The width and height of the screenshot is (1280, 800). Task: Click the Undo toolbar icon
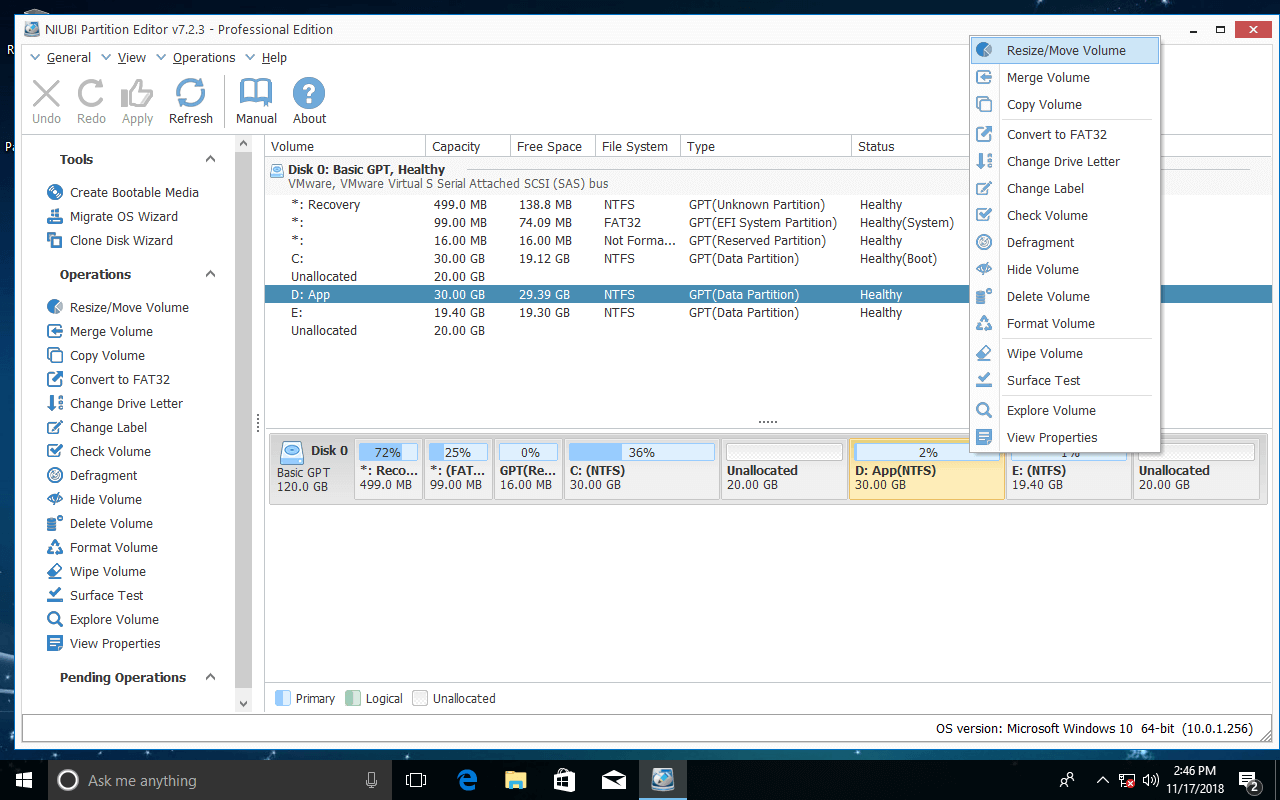(46, 102)
